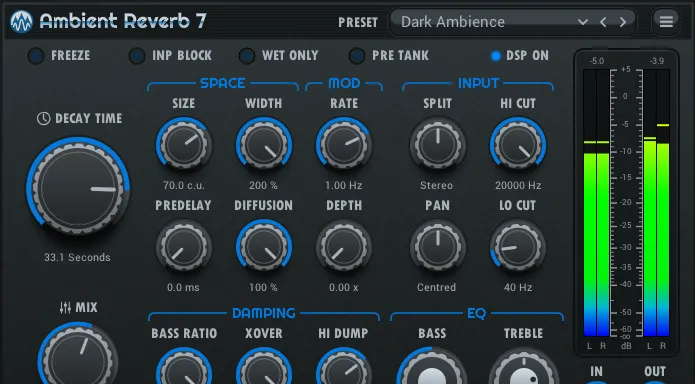695x384 pixels.
Task: Click the SPACE section header
Action: coord(223,83)
